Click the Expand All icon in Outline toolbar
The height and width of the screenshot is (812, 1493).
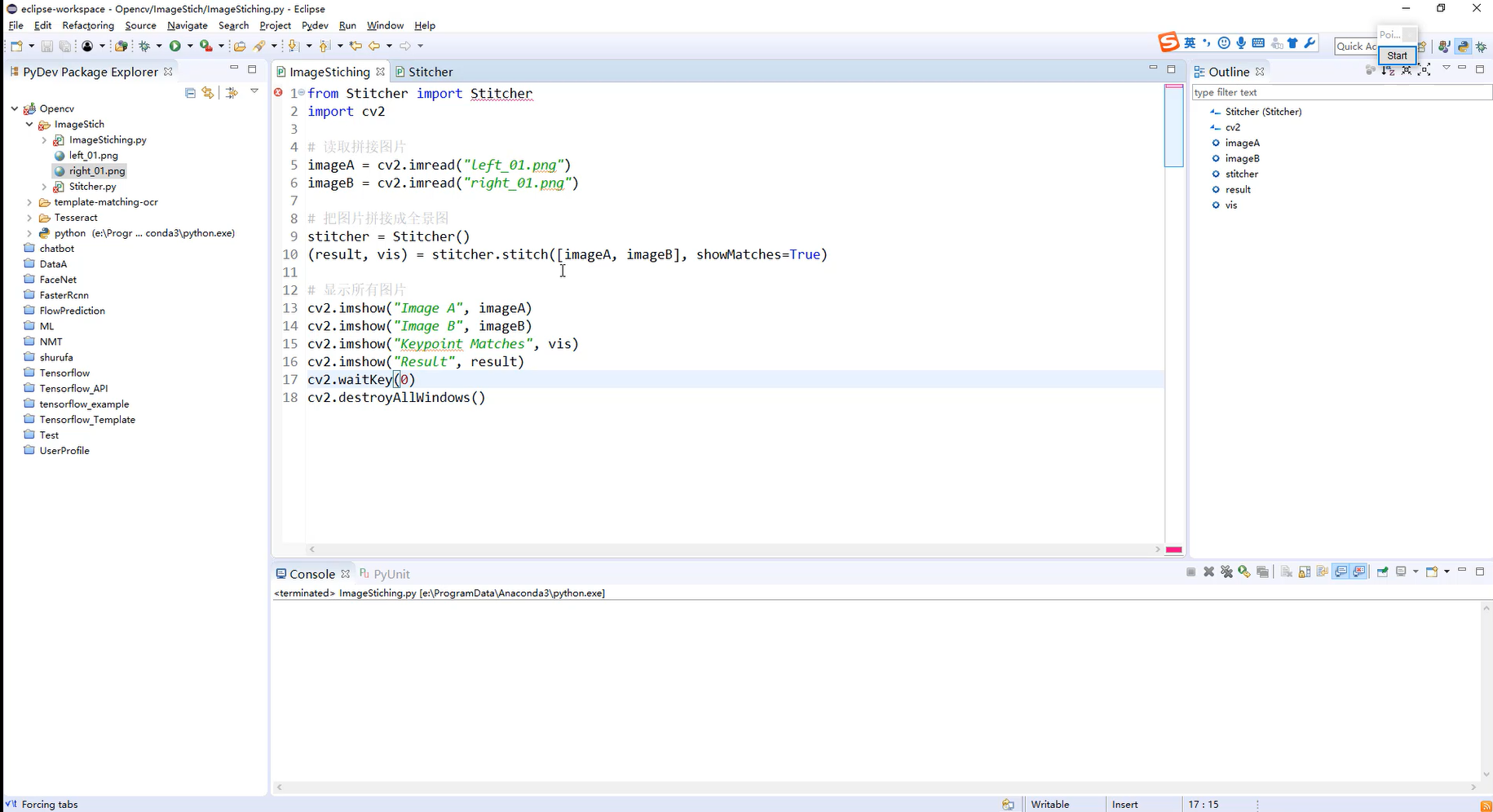[1424, 71]
